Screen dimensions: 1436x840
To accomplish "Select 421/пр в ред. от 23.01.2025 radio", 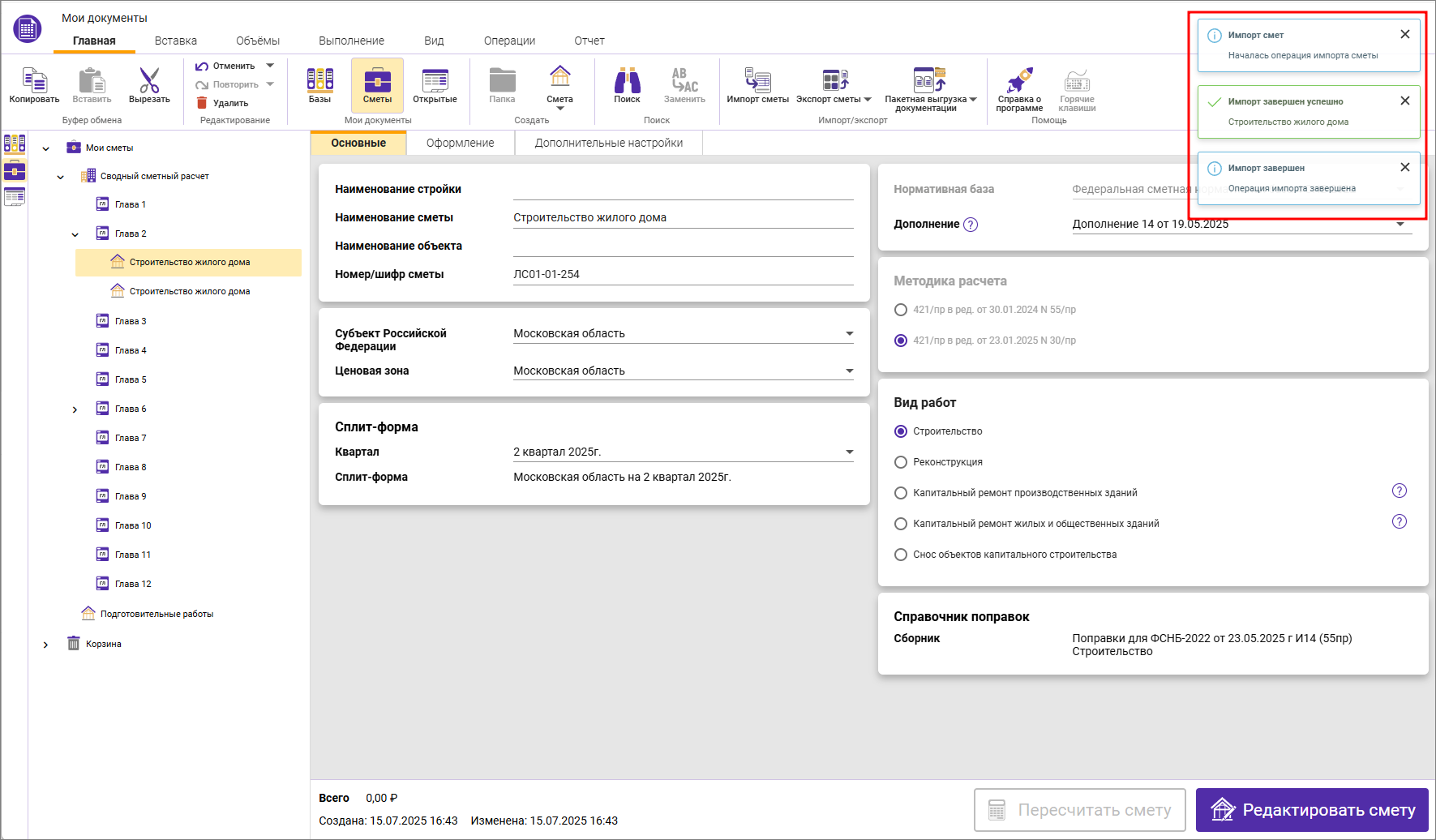I will (901, 341).
